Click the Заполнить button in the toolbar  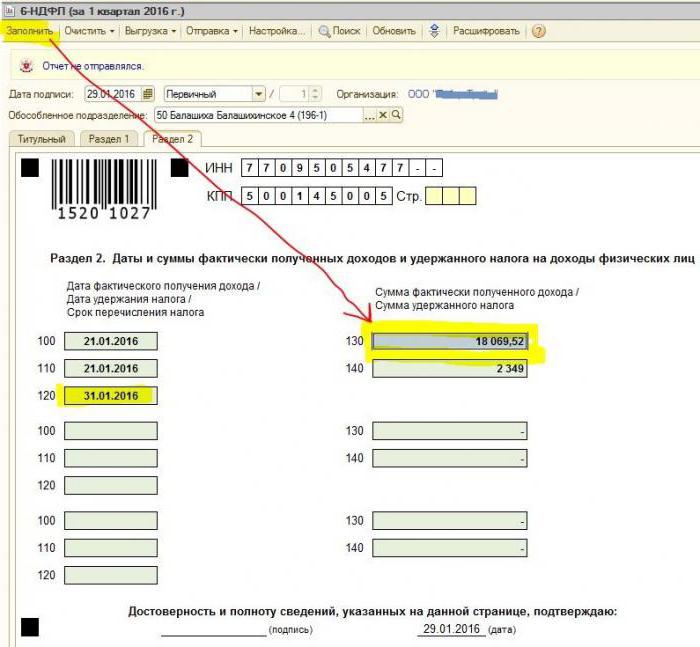(x=29, y=31)
